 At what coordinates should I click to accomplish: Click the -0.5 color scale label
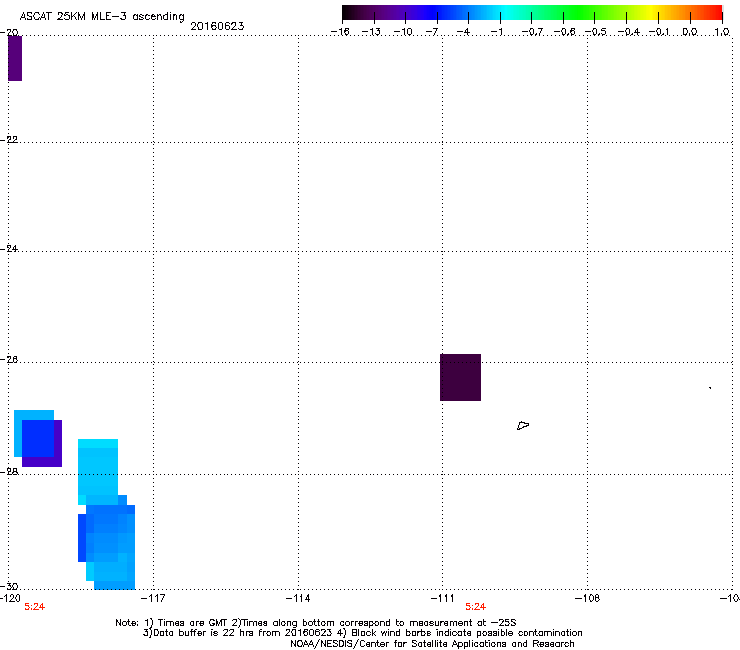(596, 32)
